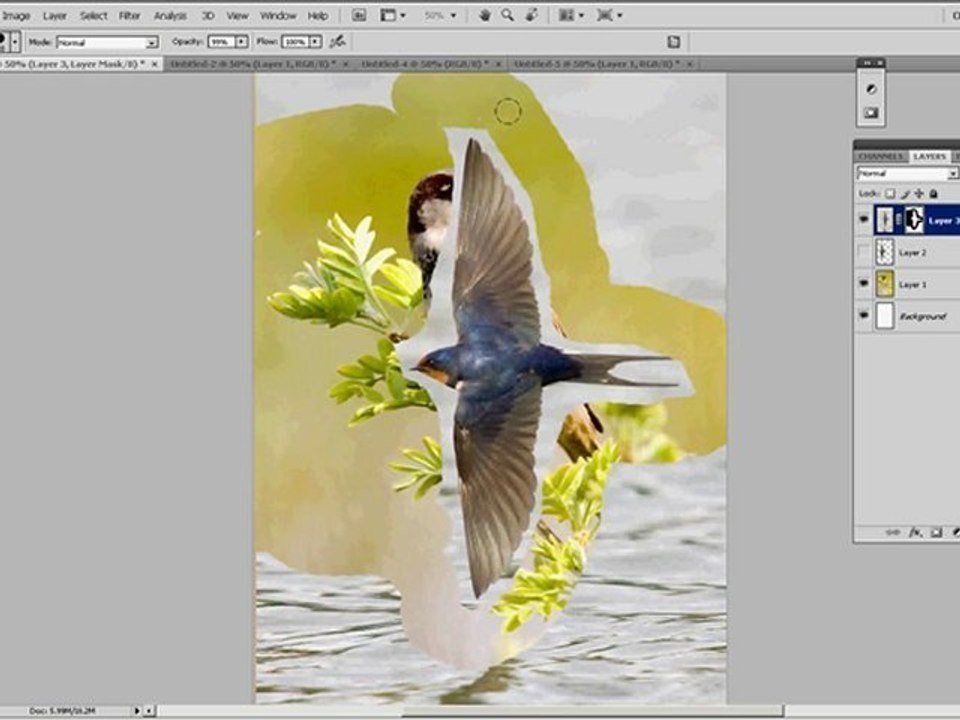Open the Opacity slider arrow
The image size is (960, 720).
tap(242, 42)
